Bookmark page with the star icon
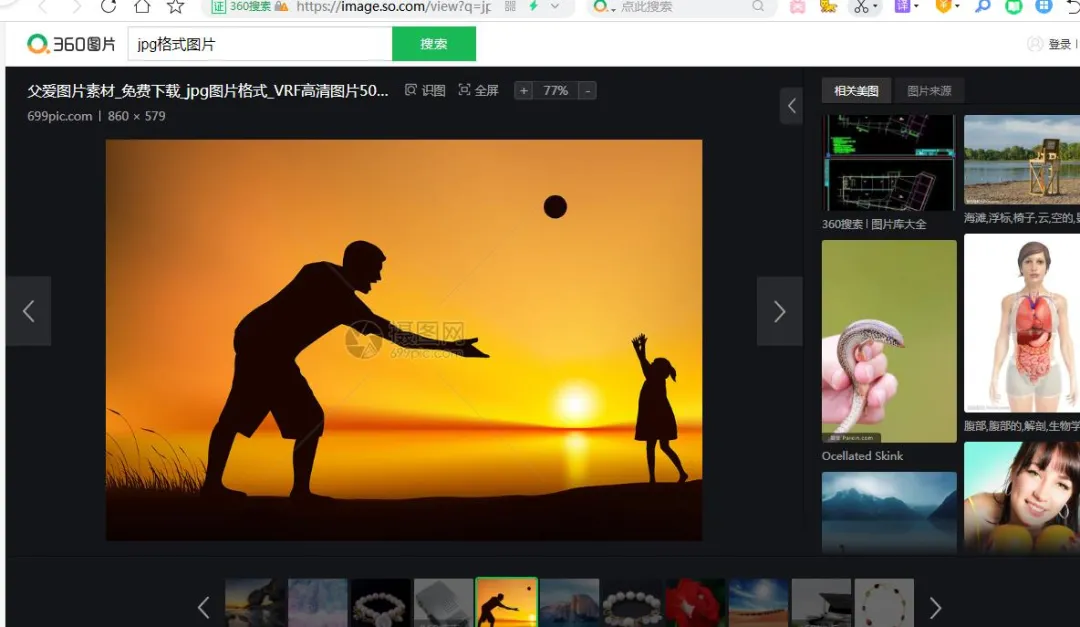The height and width of the screenshot is (627, 1080). (x=176, y=6)
